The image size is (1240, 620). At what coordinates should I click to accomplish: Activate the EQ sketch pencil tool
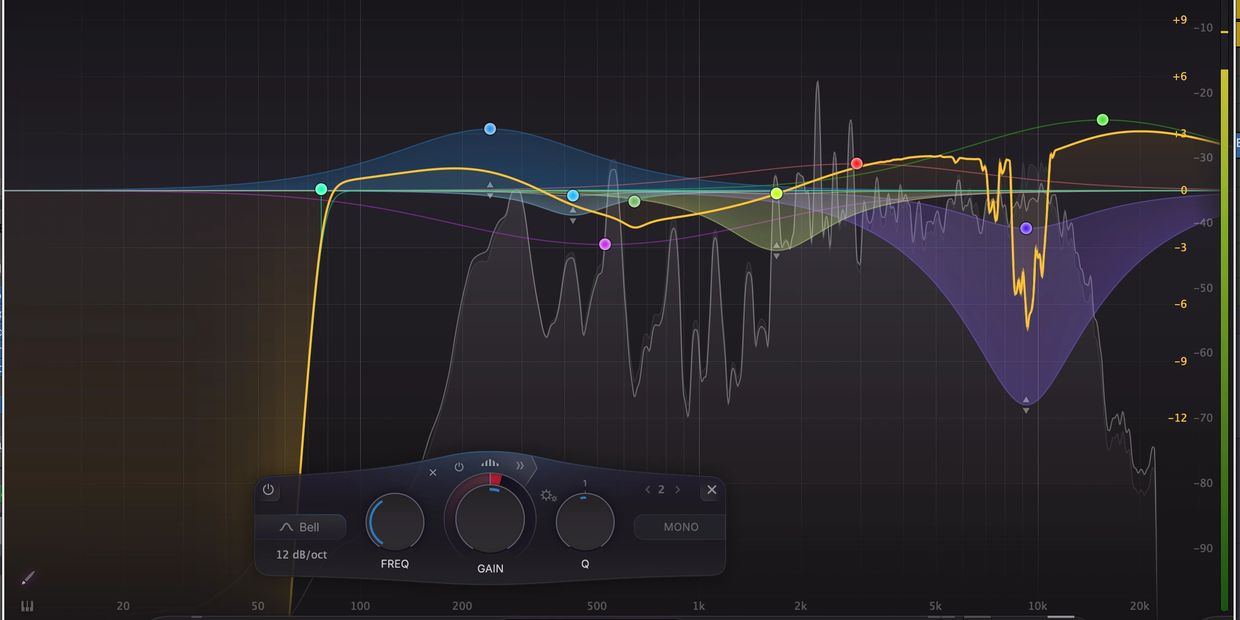click(27, 578)
